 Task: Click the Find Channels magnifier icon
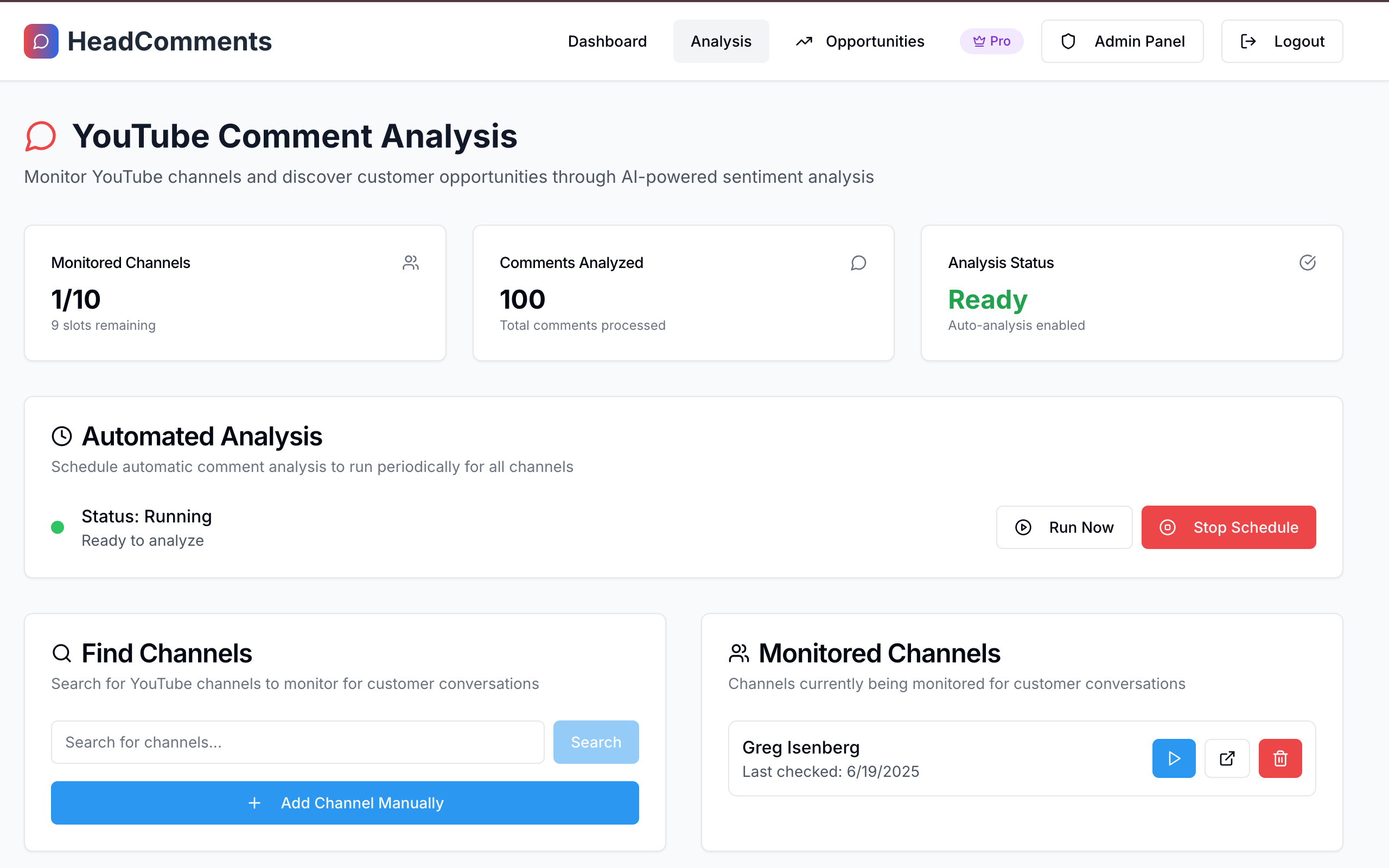[61, 653]
